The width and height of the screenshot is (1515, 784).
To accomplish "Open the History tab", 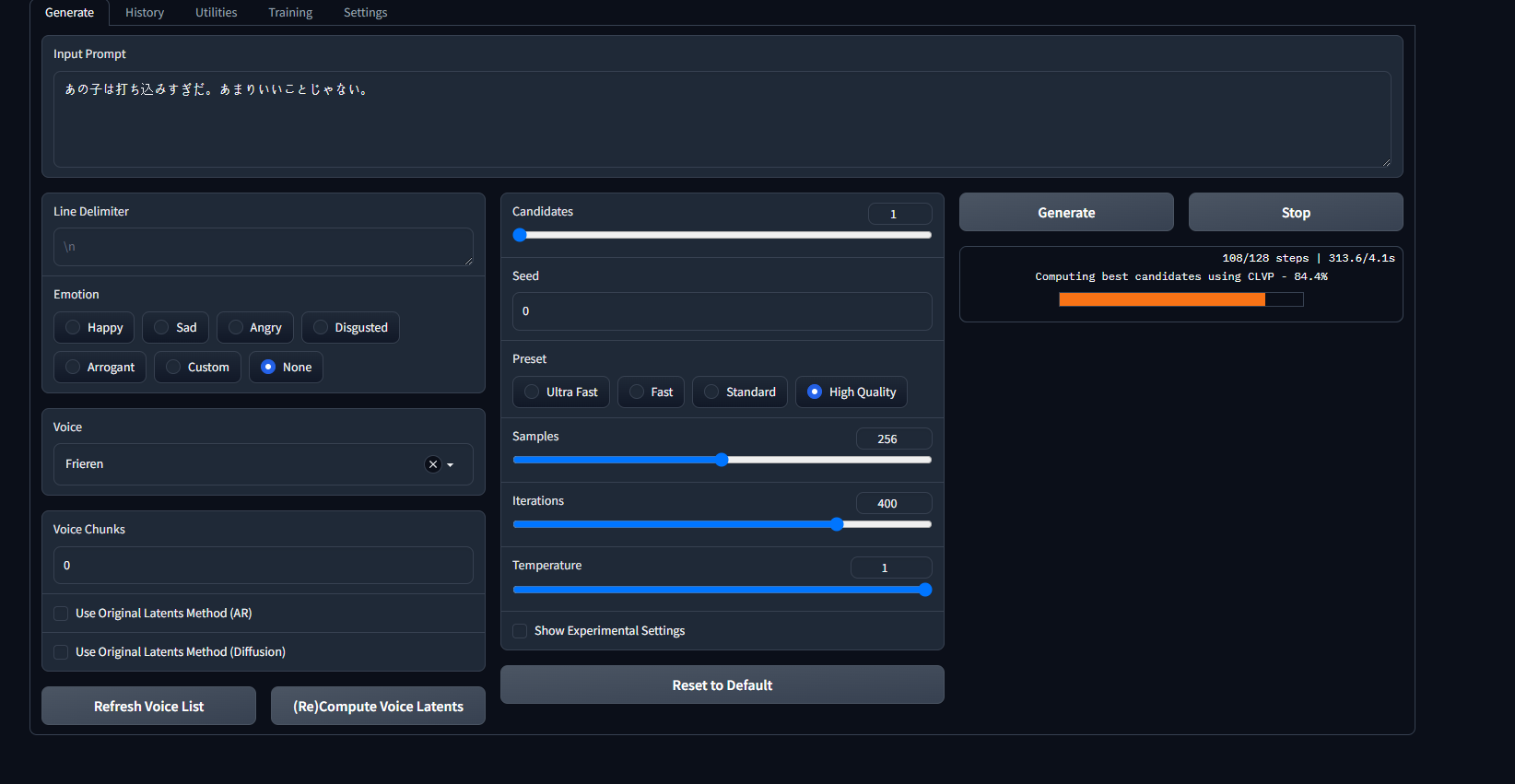I will point(145,13).
